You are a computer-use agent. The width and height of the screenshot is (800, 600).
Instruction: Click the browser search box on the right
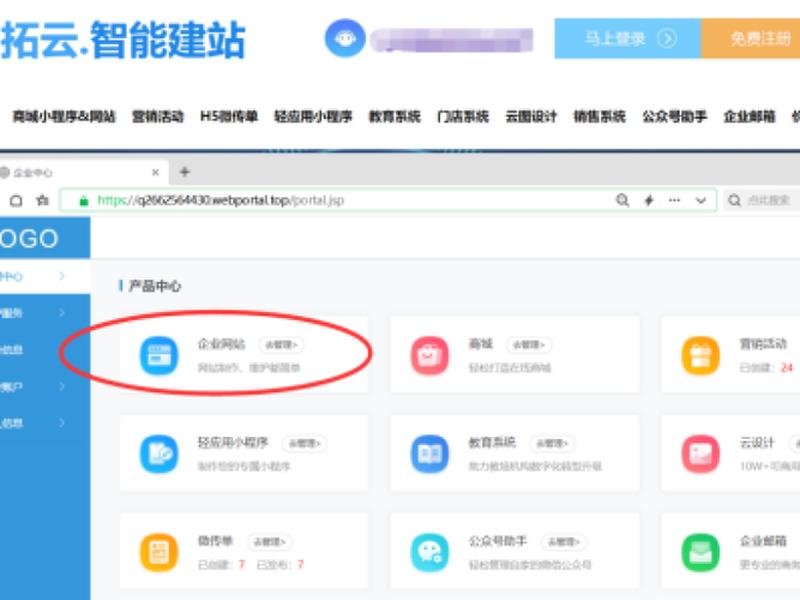click(x=761, y=200)
